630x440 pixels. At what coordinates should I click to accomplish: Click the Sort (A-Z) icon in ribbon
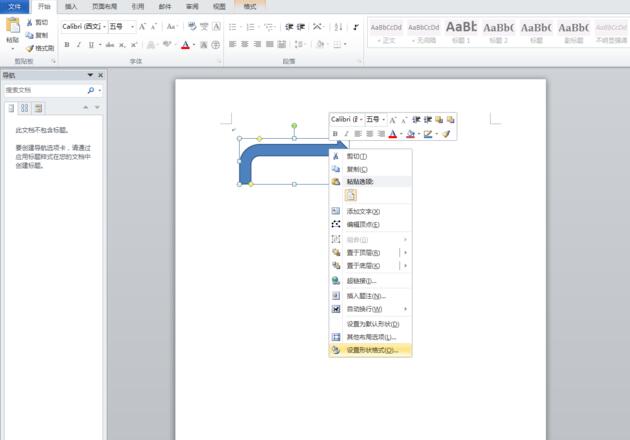[x=338, y=27]
